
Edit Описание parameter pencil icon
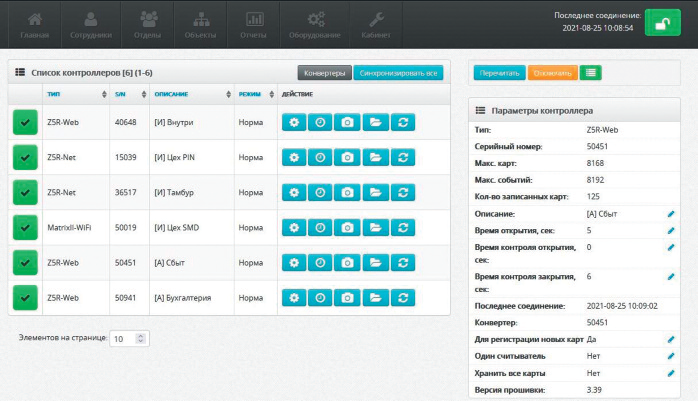tap(671, 214)
